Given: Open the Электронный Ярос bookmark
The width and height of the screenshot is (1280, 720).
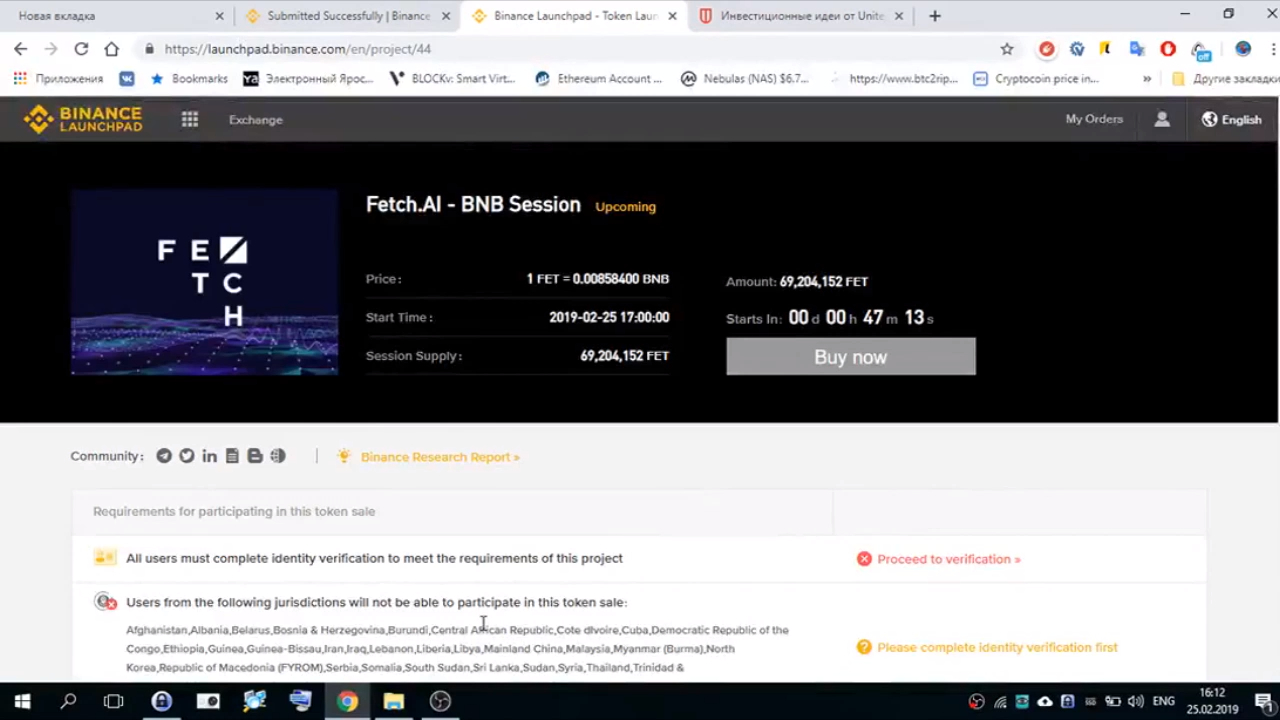Looking at the screenshot, I should [308, 79].
